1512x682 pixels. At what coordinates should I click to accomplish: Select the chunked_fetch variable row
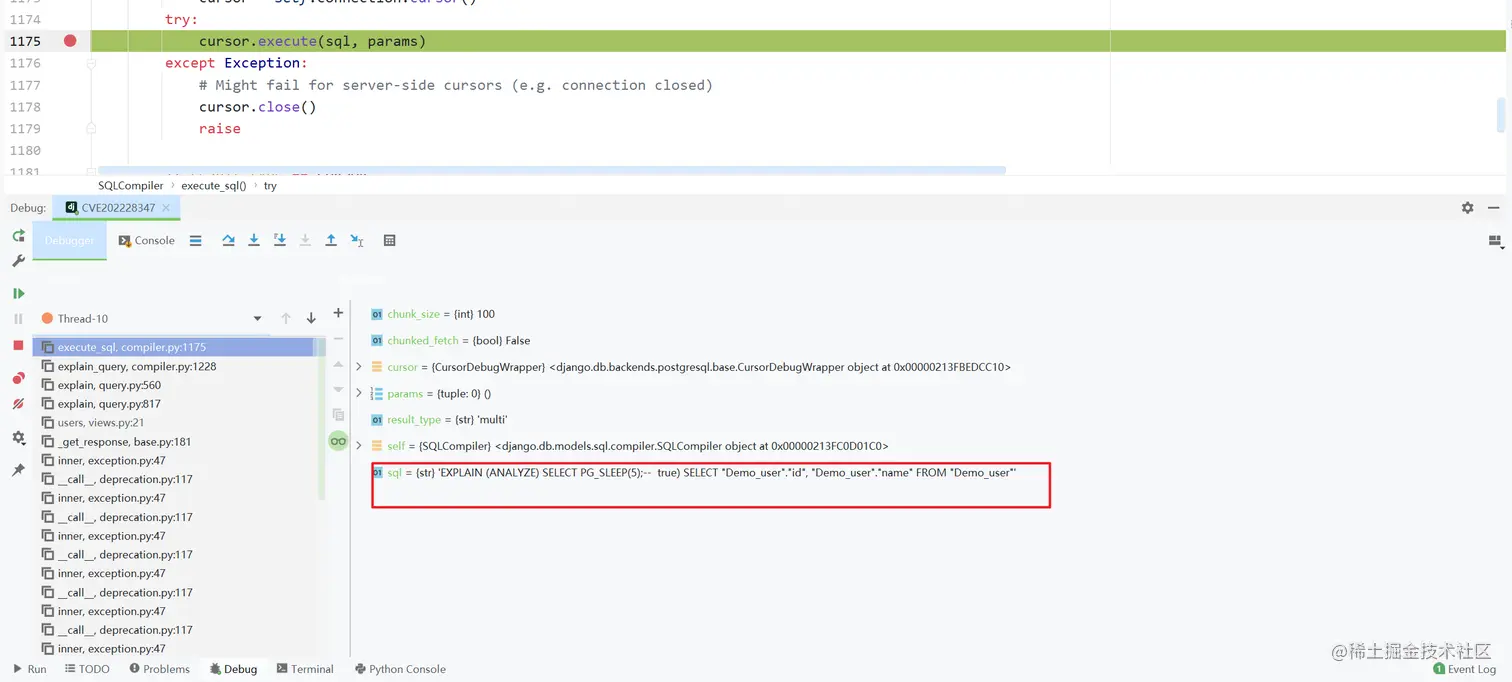pyautogui.click(x=451, y=341)
